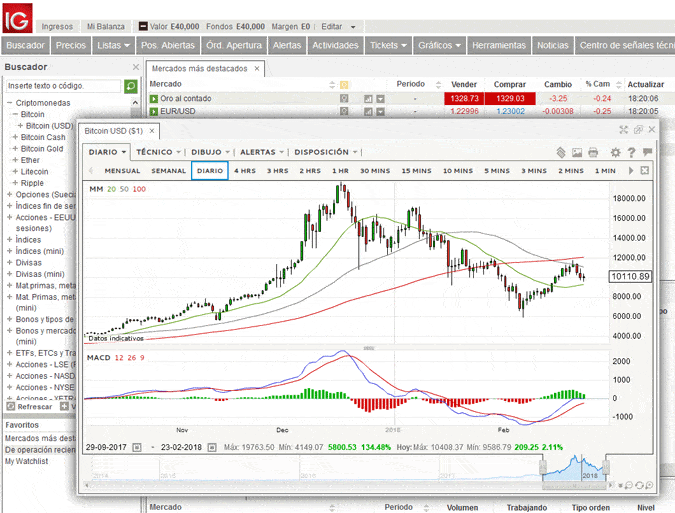Click Refrescar icon in Buscador panel
The width and height of the screenshot is (675, 513).
11,406
